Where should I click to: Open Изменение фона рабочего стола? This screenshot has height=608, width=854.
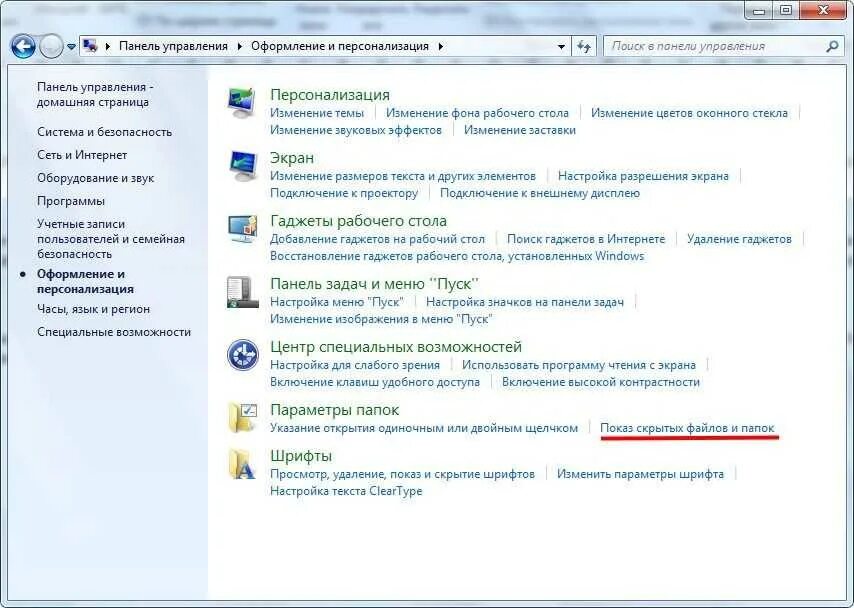coord(477,113)
